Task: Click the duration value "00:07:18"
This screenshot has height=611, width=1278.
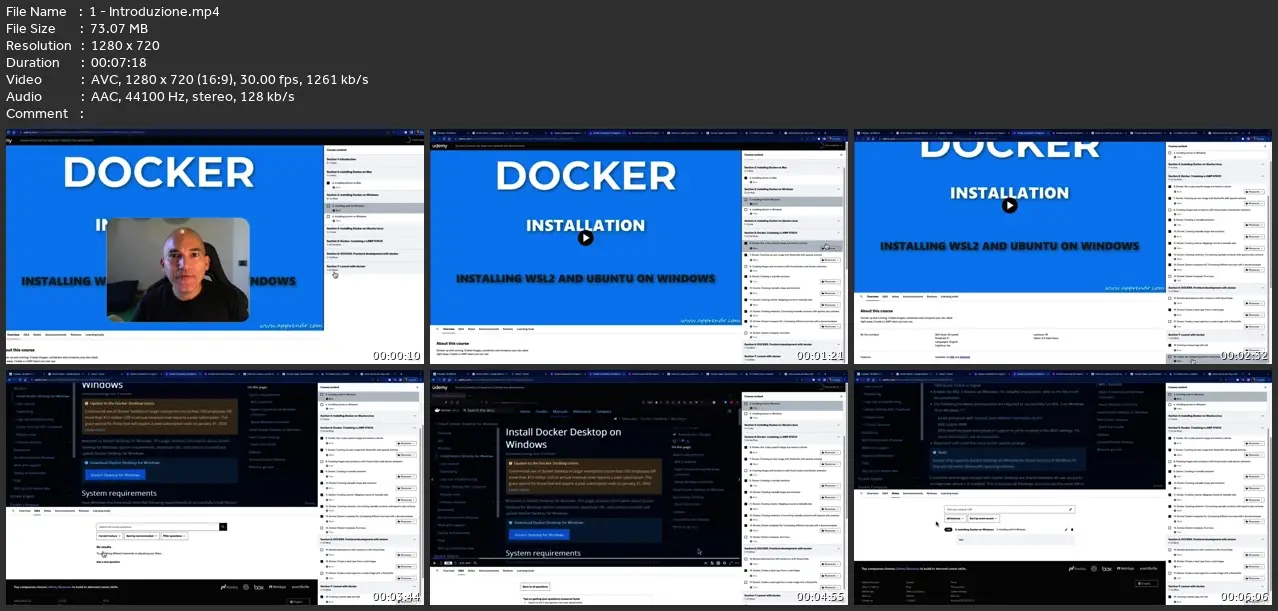Action: tap(118, 63)
